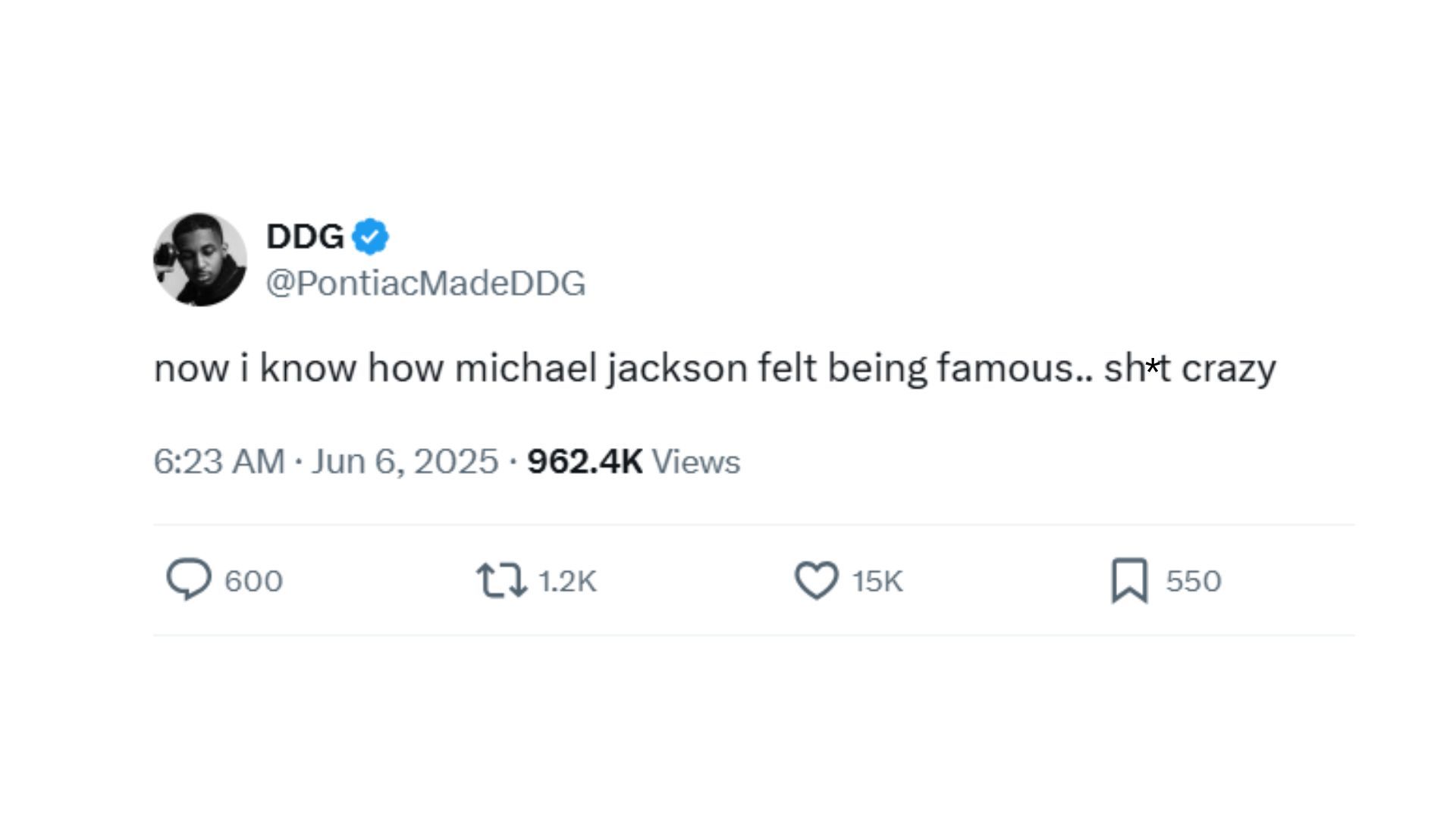Screen dimensions: 1456x819
Task: Bookmark this tweet with the bookmark icon
Action: [1129, 581]
